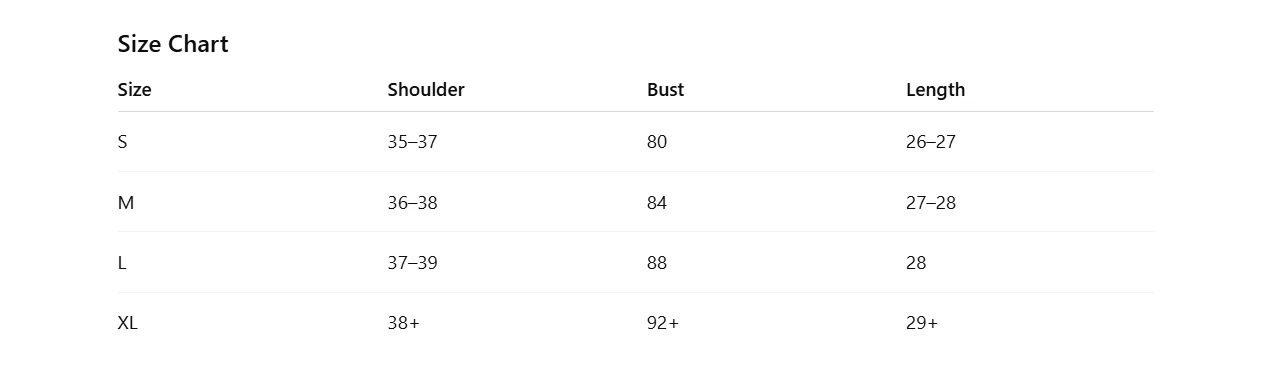Click the Size Chart heading

(x=173, y=44)
